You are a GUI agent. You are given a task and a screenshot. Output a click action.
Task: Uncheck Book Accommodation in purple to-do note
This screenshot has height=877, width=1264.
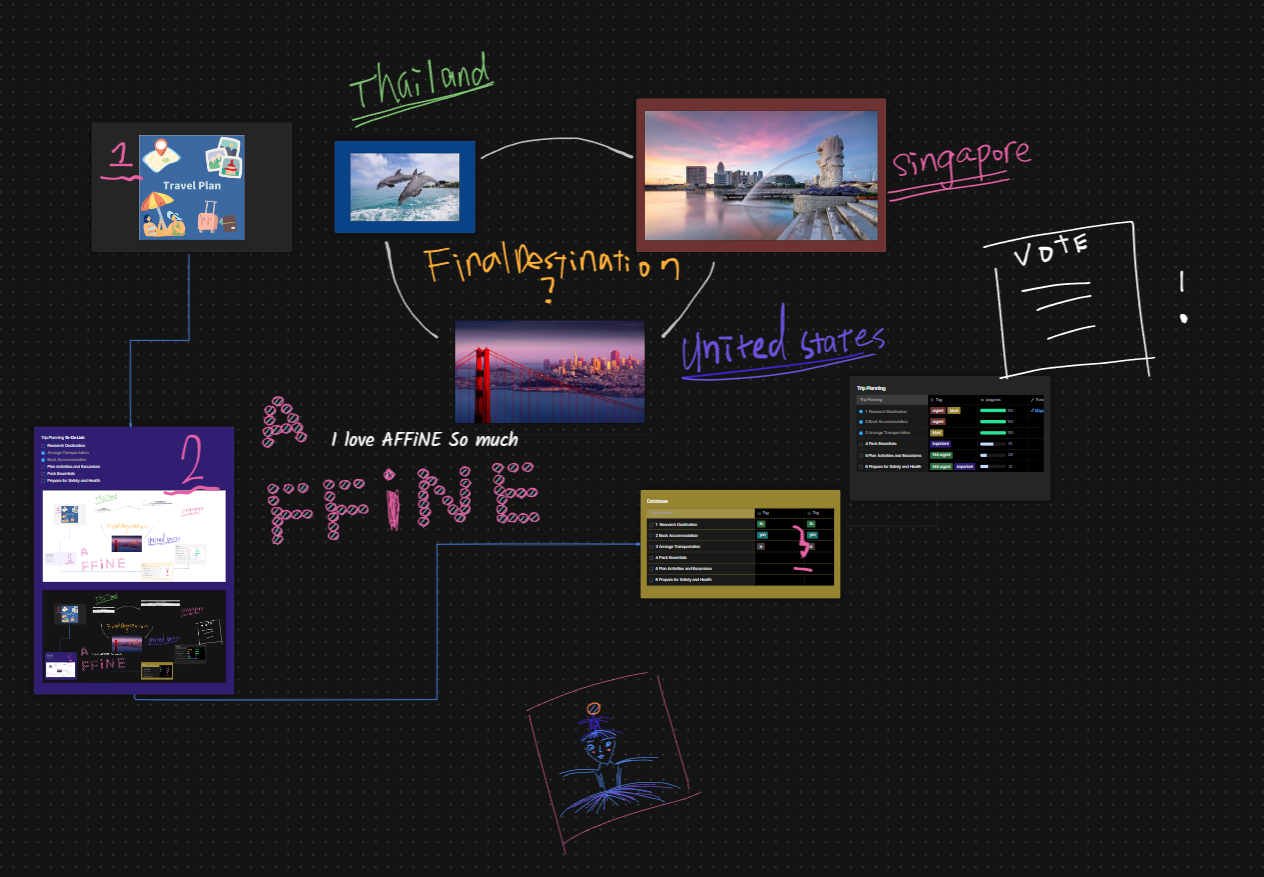[x=43, y=460]
